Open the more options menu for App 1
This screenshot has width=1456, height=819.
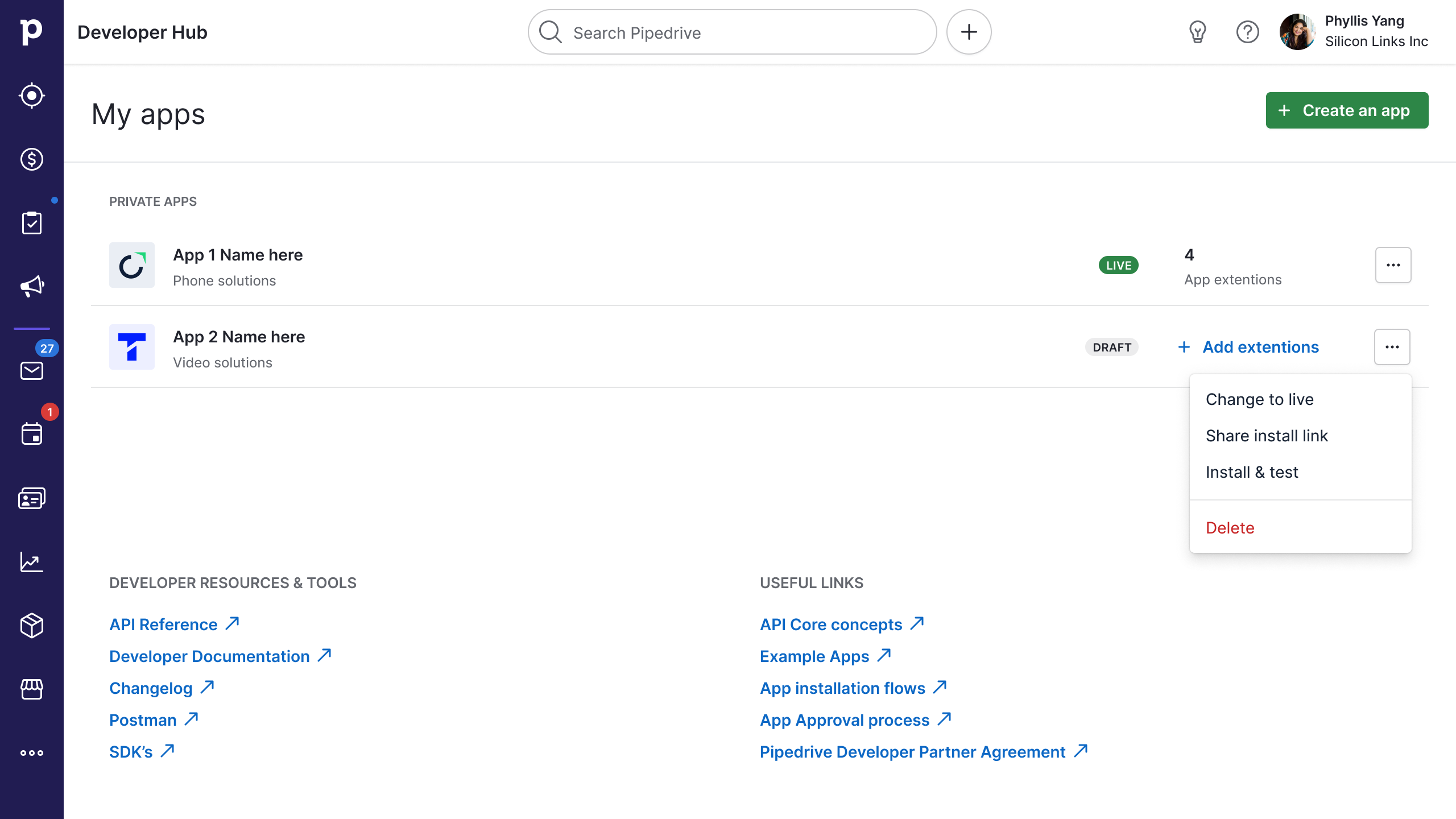[x=1393, y=265]
